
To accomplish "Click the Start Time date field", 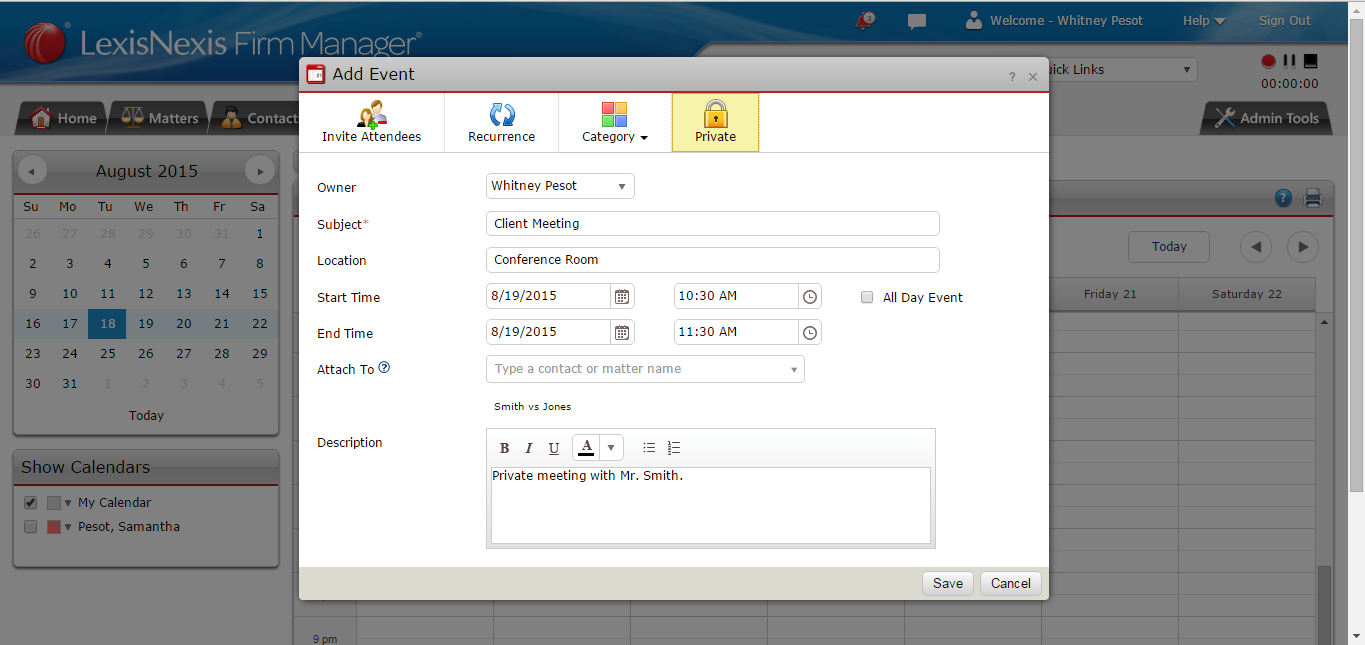I will pos(548,296).
